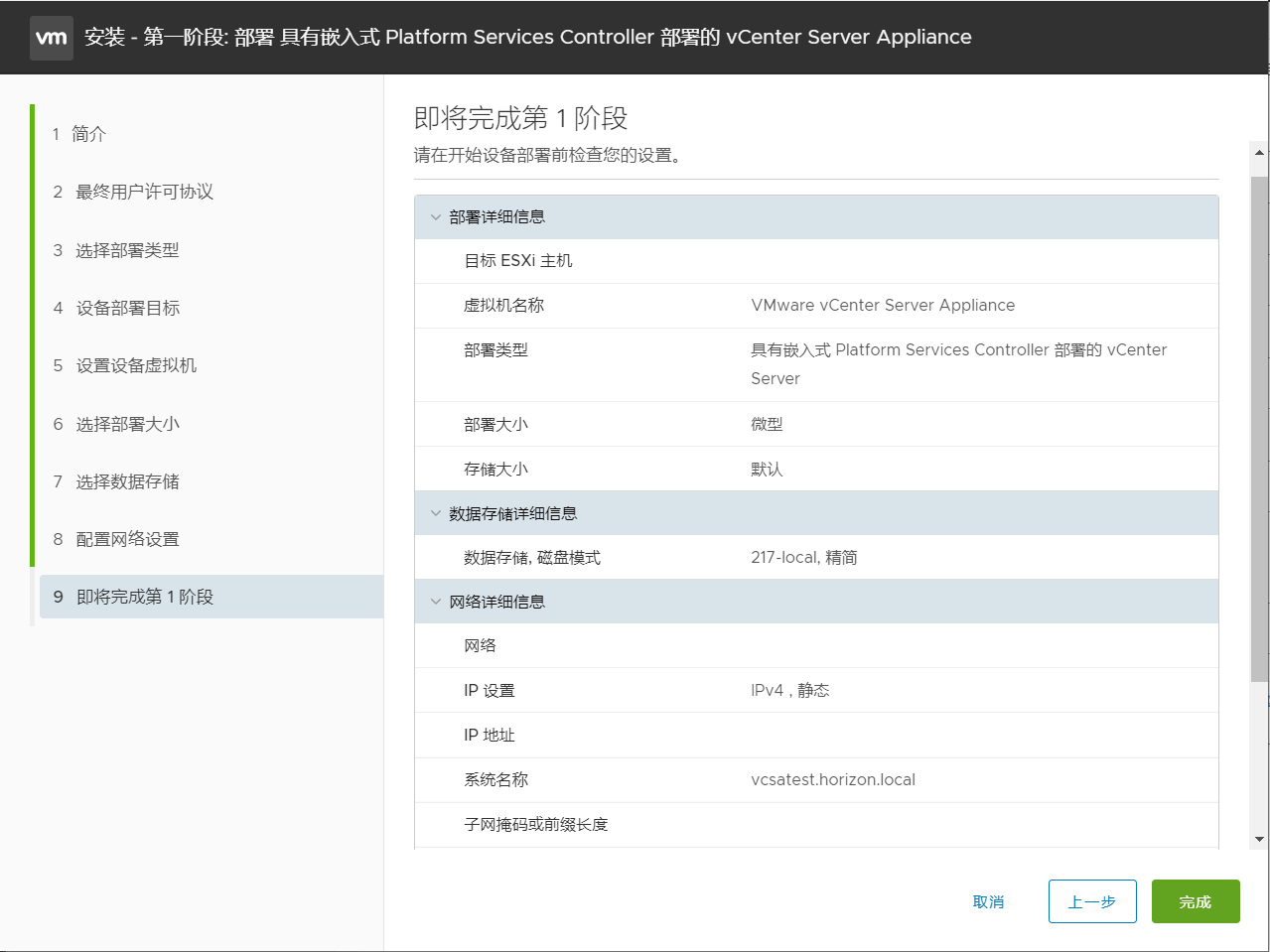
Task: Click the 数据存储, 磁盘模式 row label
Action: click(x=532, y=558)
